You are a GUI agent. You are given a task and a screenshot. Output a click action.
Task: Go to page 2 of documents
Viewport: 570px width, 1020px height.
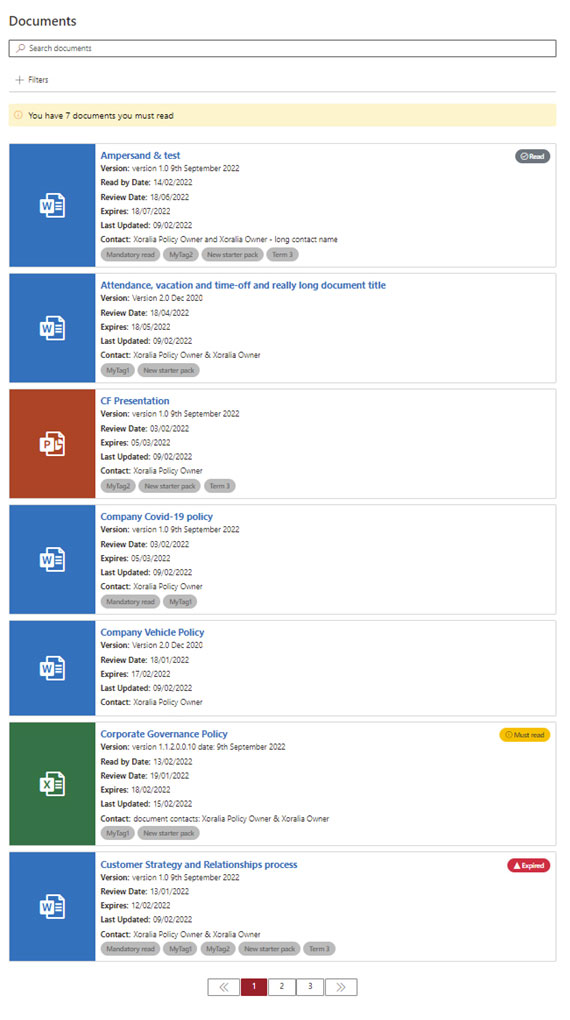click(282, 986)
